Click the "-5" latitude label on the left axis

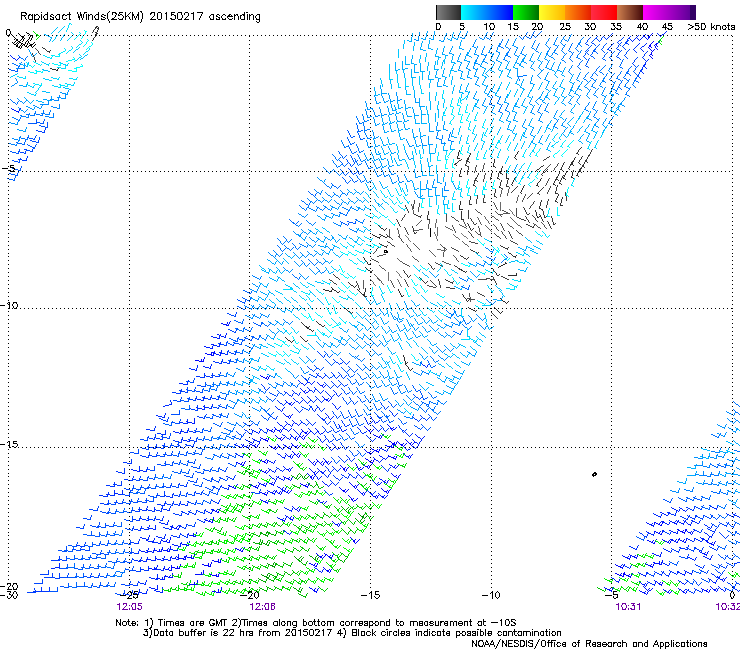pos(8,169)
